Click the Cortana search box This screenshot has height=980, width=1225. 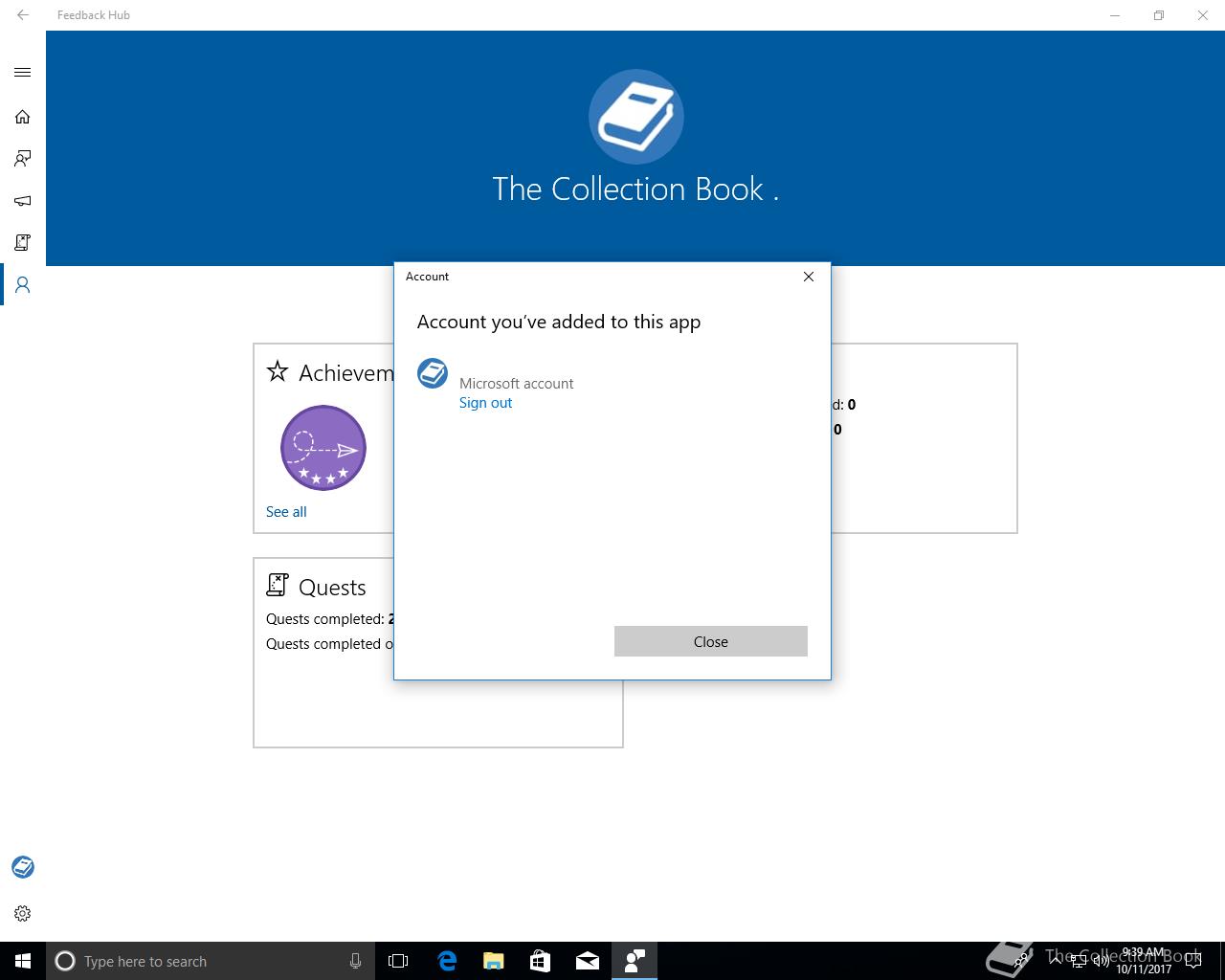(210, 961)
